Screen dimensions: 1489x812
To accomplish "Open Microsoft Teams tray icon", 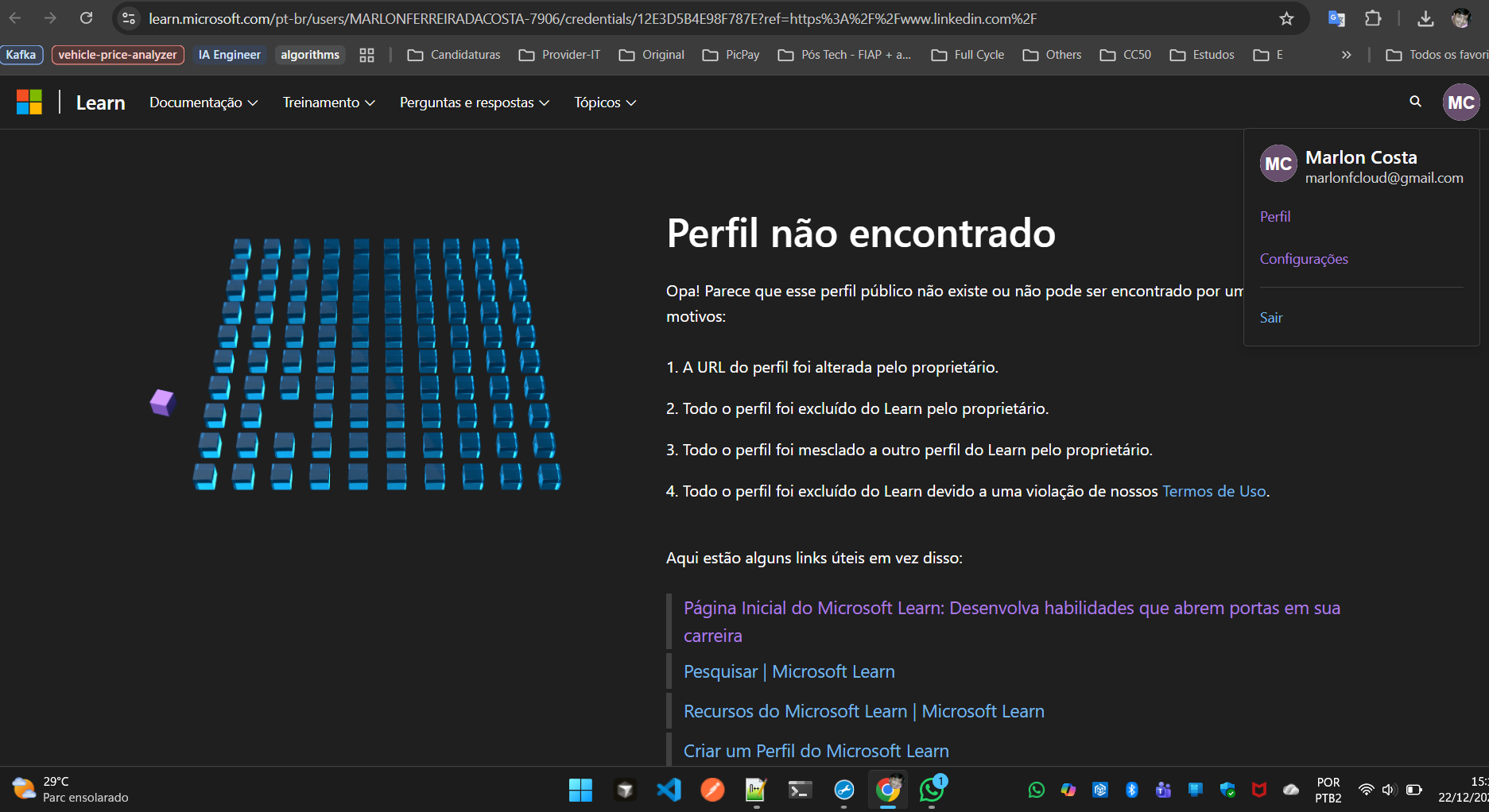I will (x=1163, y=790).
